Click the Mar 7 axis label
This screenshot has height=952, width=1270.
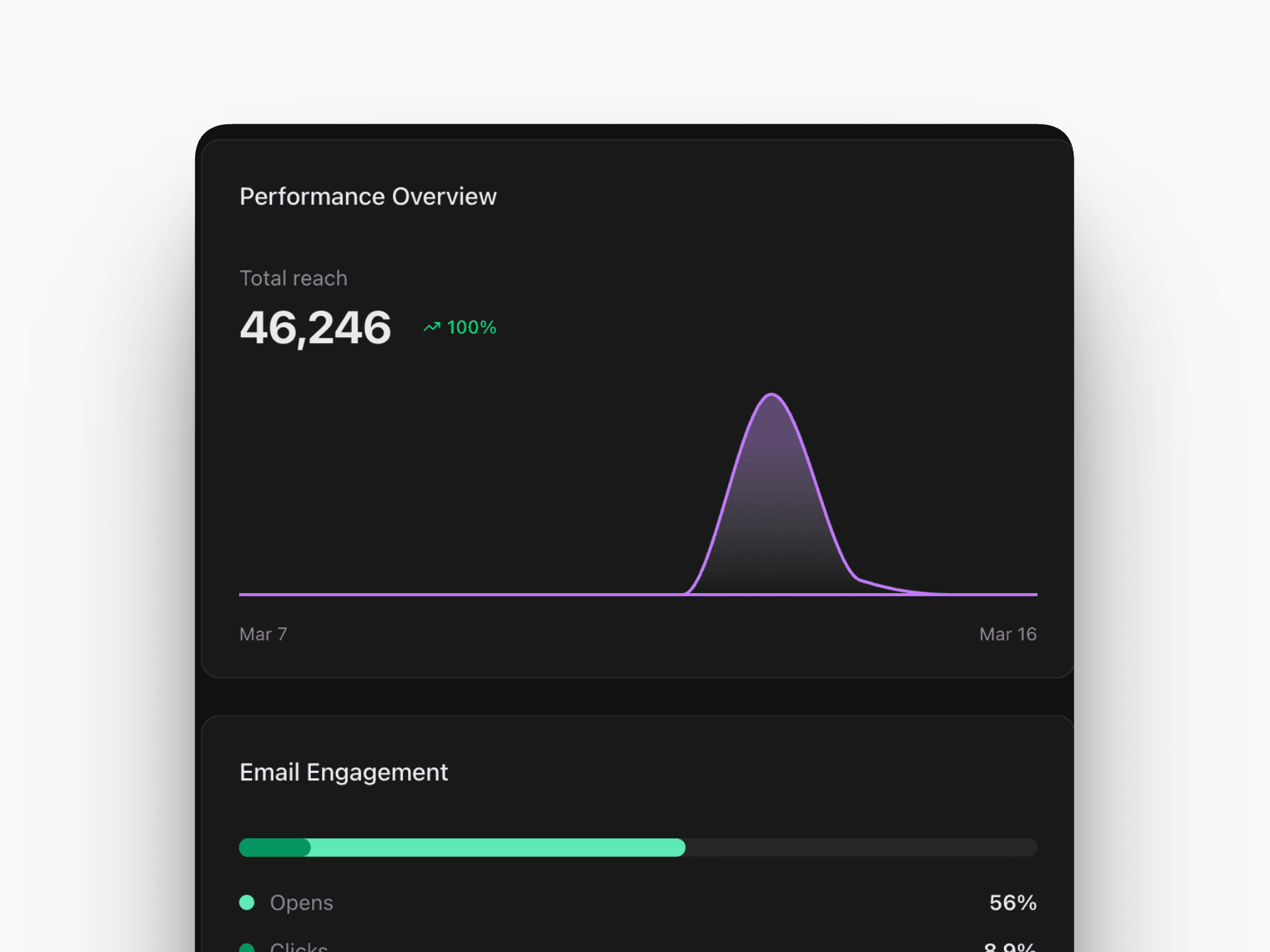pyautogui.click(x=263, y=634)
